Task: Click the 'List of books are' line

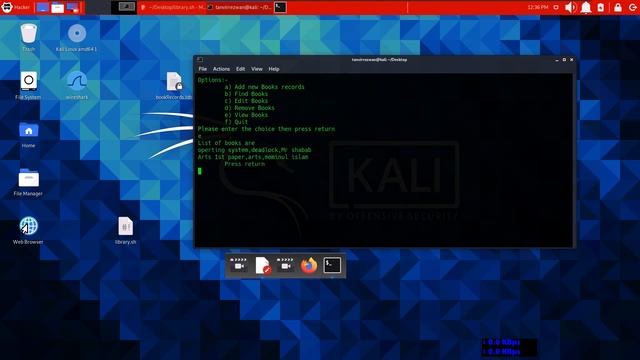Action: [226, 143]
